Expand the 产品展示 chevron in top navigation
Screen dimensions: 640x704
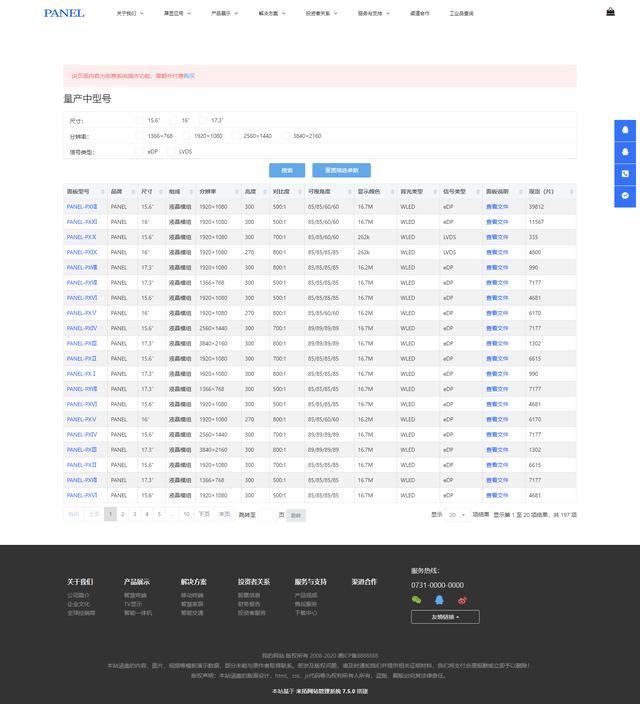coord(236,13)
